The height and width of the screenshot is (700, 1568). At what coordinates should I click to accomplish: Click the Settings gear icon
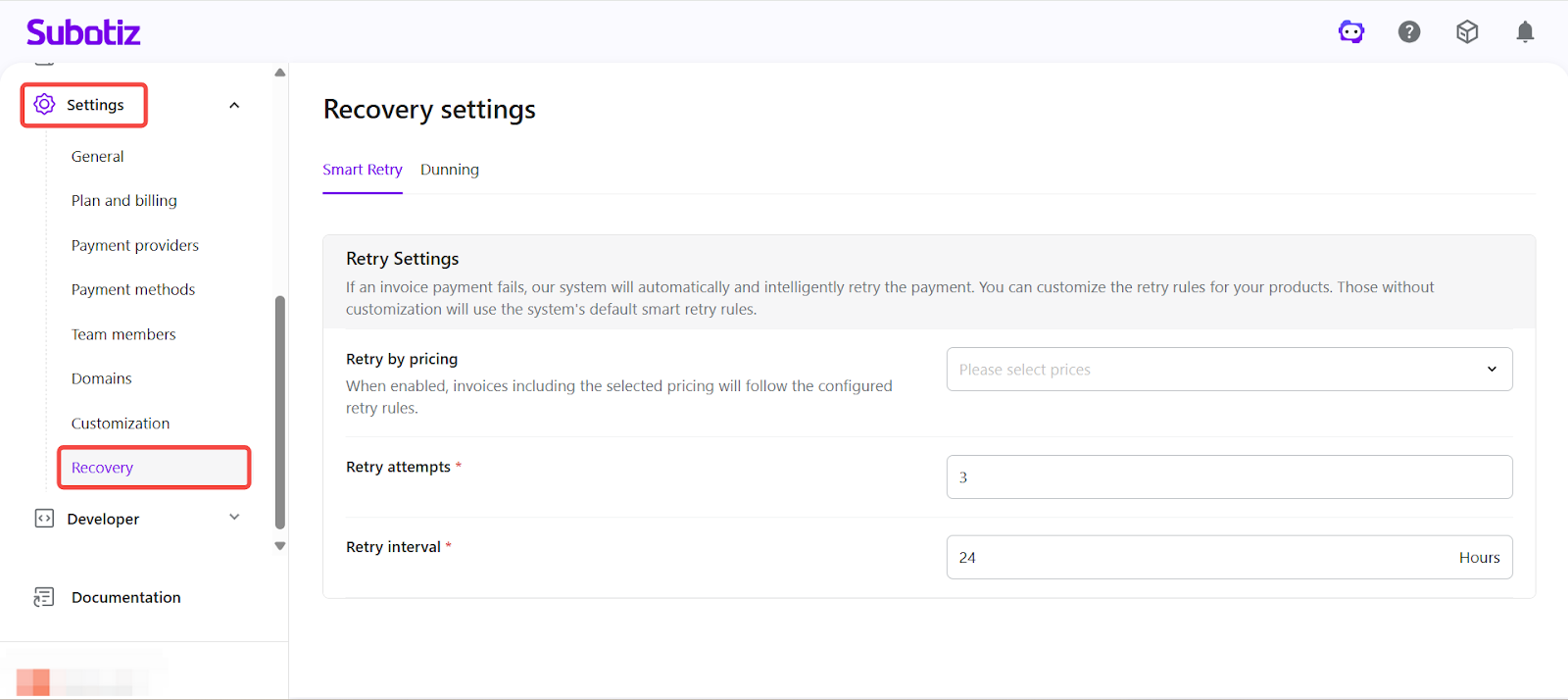pyautogui.click(x=45, y=104)
